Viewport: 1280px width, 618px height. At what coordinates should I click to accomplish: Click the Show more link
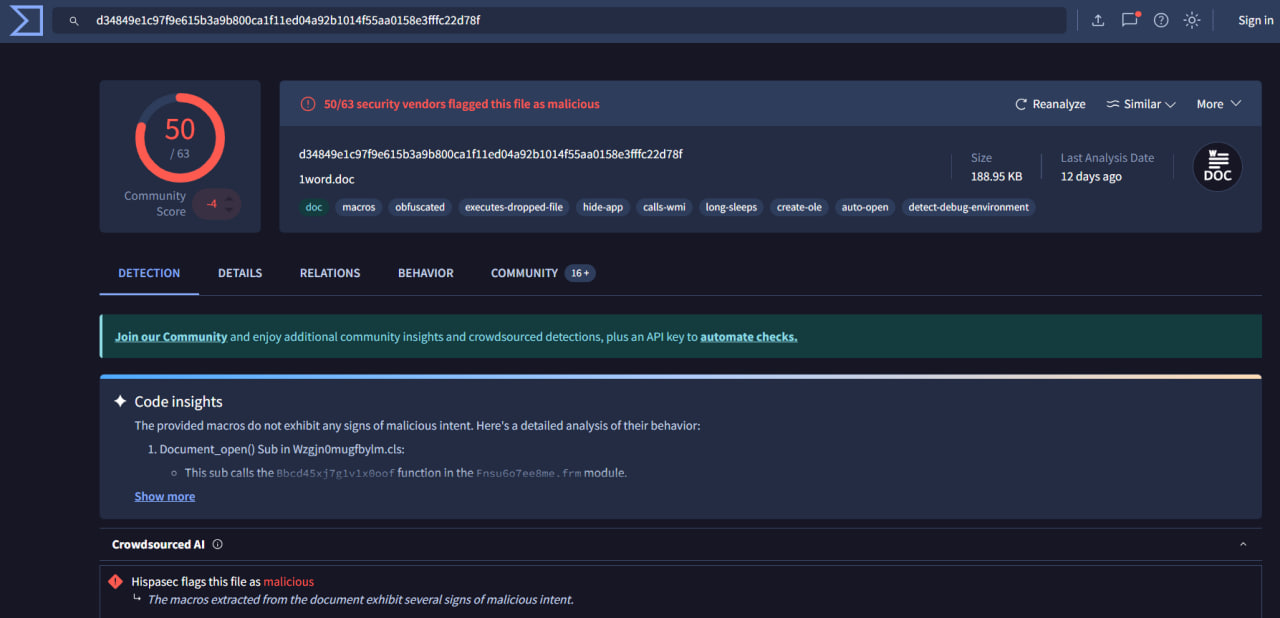(164, 495)
